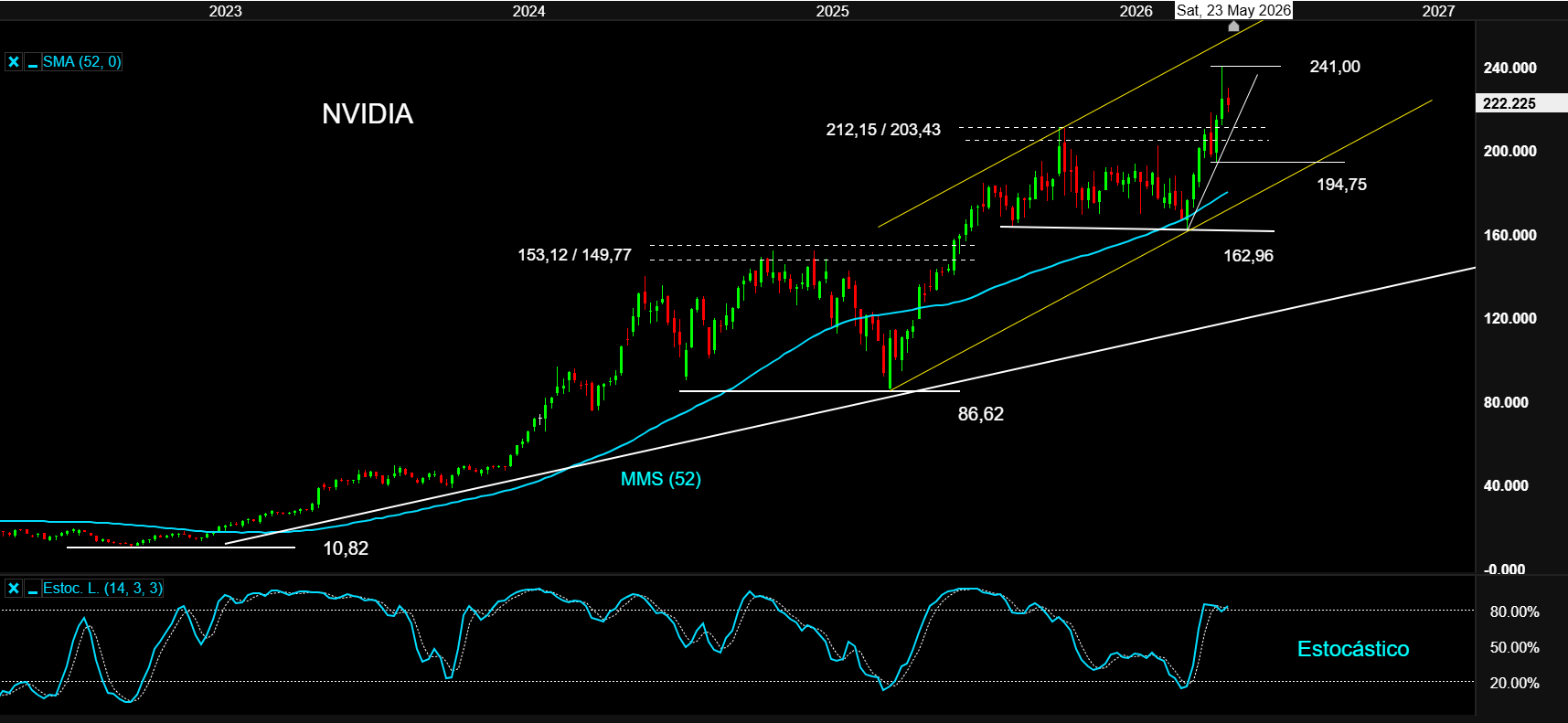1568x723 pixels.
Task: Select the 86,62 price annotation
Action: click(980, 414)
